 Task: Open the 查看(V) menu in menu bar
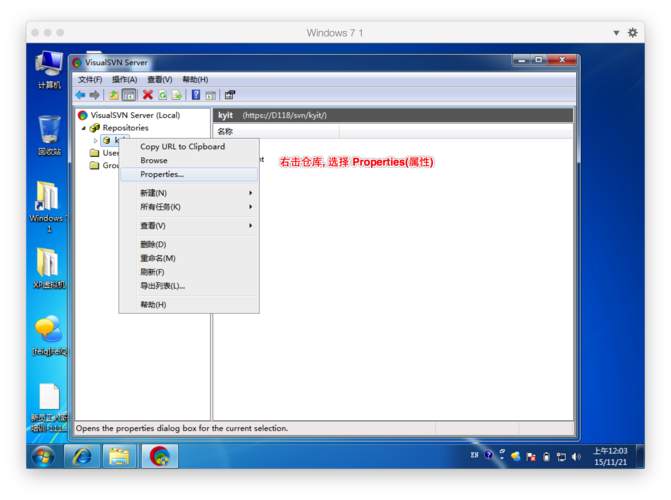(160, 80)
